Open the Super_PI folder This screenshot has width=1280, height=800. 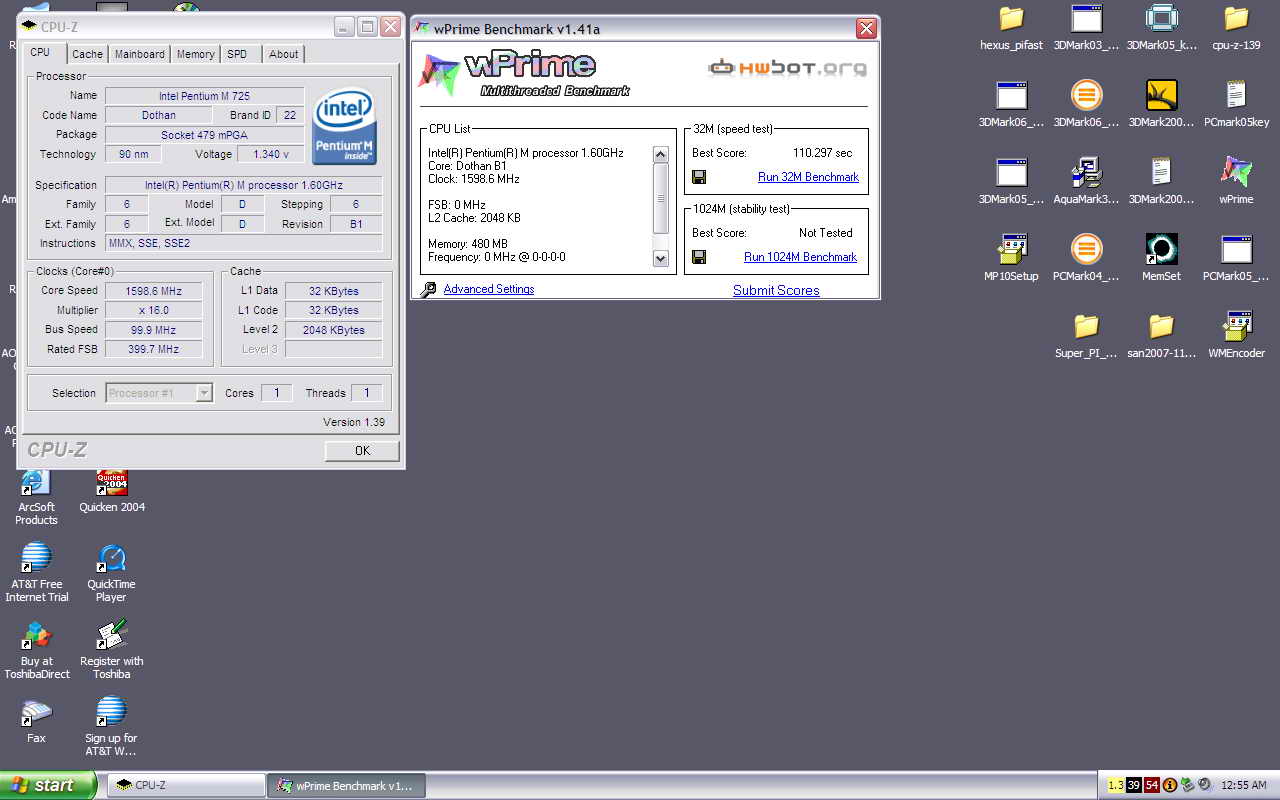(1086, 335)
